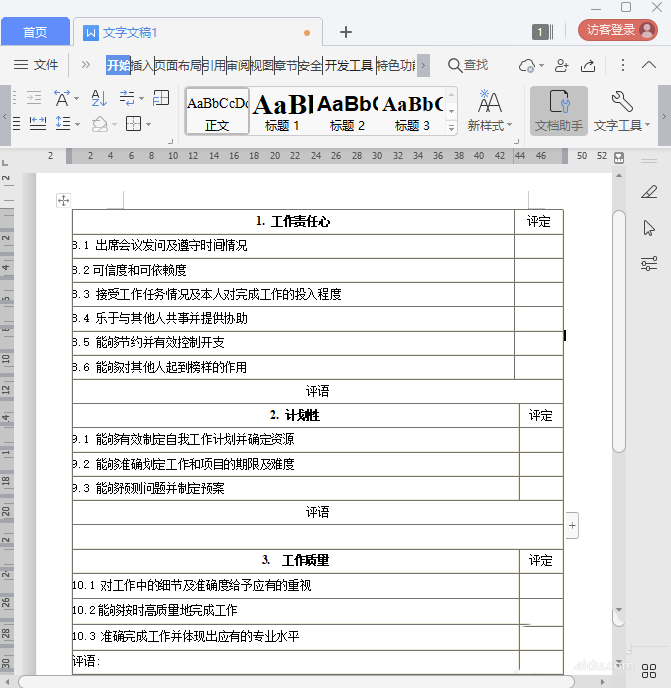
Task: Open the 页面布局 ribbon tab
Action: [x=179, y=65]
